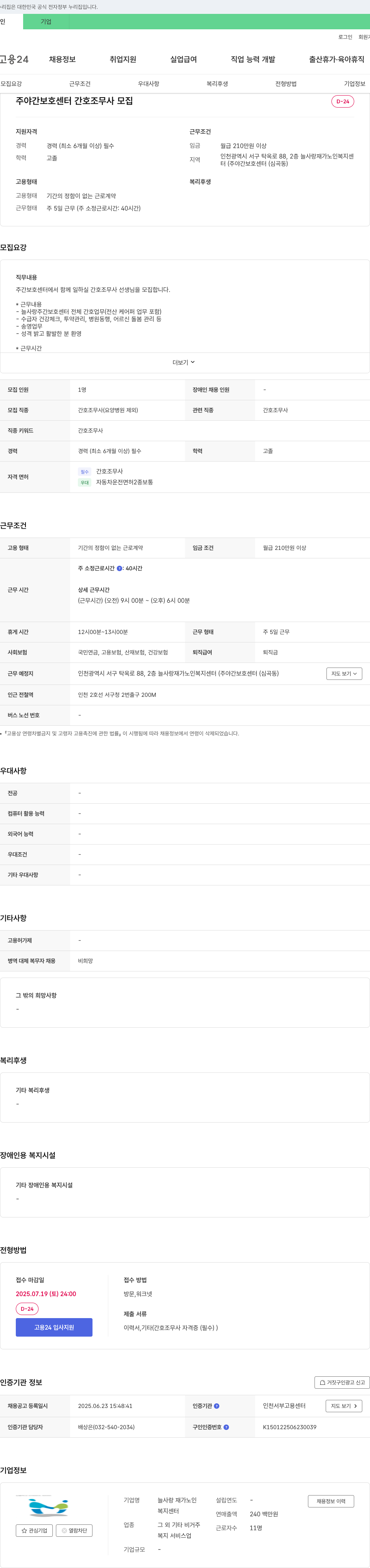Click help icon next to 구인인증번호

tap(226, 1427)
